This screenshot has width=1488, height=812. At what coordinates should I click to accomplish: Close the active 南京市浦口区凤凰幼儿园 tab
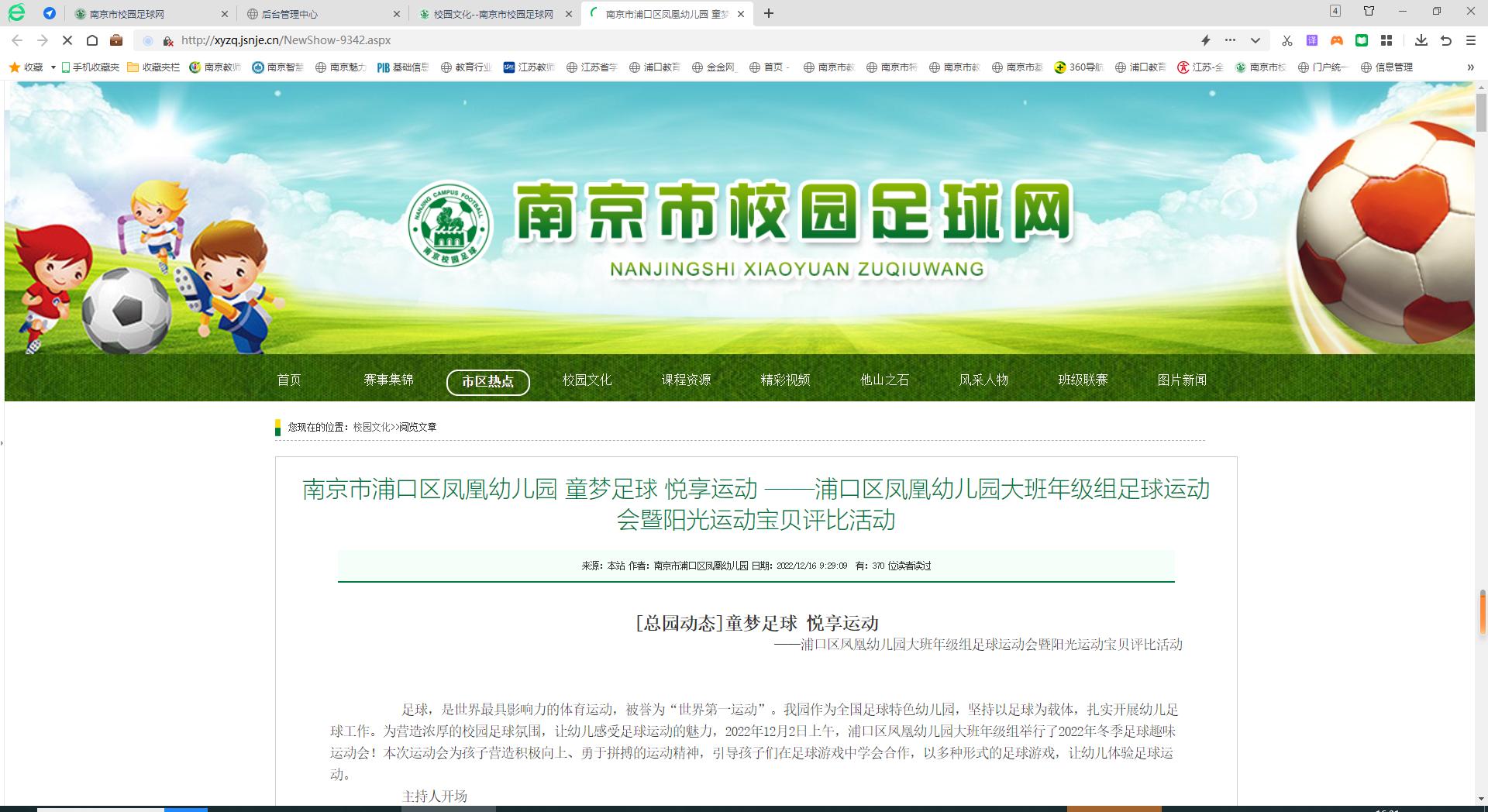(741, 14)
